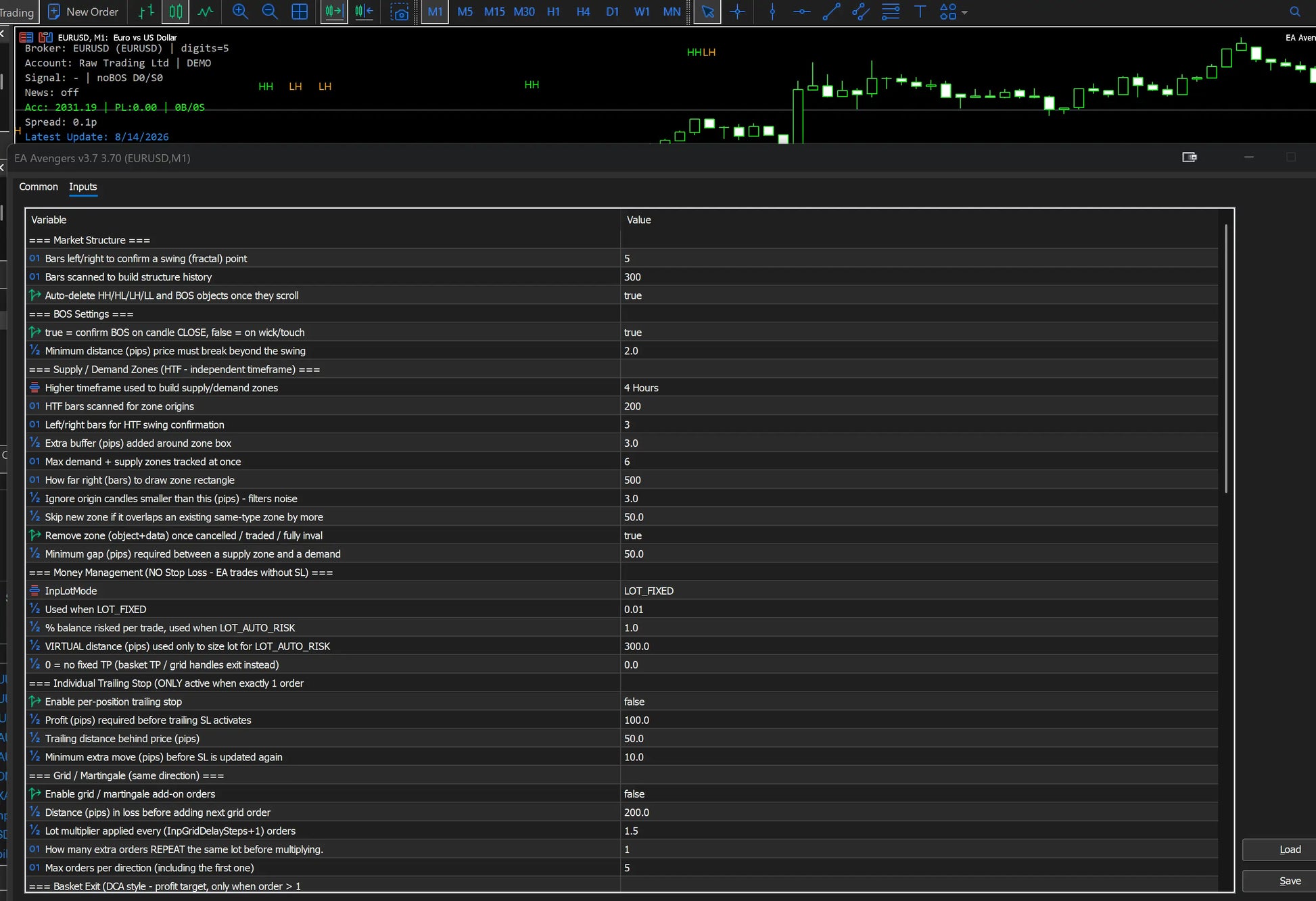
Task: Click the Value column header
Action: coord(919,220)
